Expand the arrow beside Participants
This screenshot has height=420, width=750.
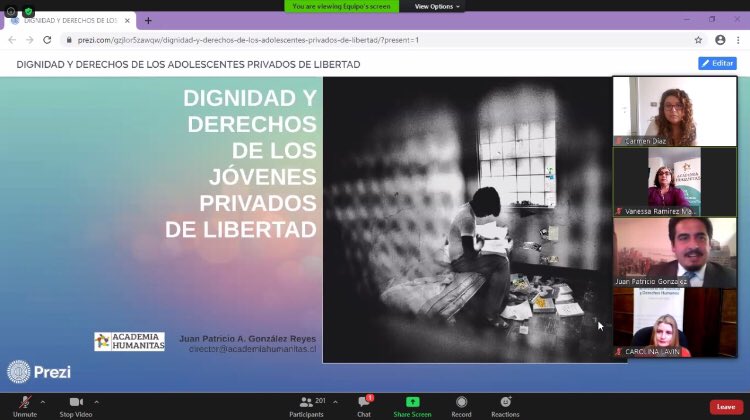pos(335,402)
